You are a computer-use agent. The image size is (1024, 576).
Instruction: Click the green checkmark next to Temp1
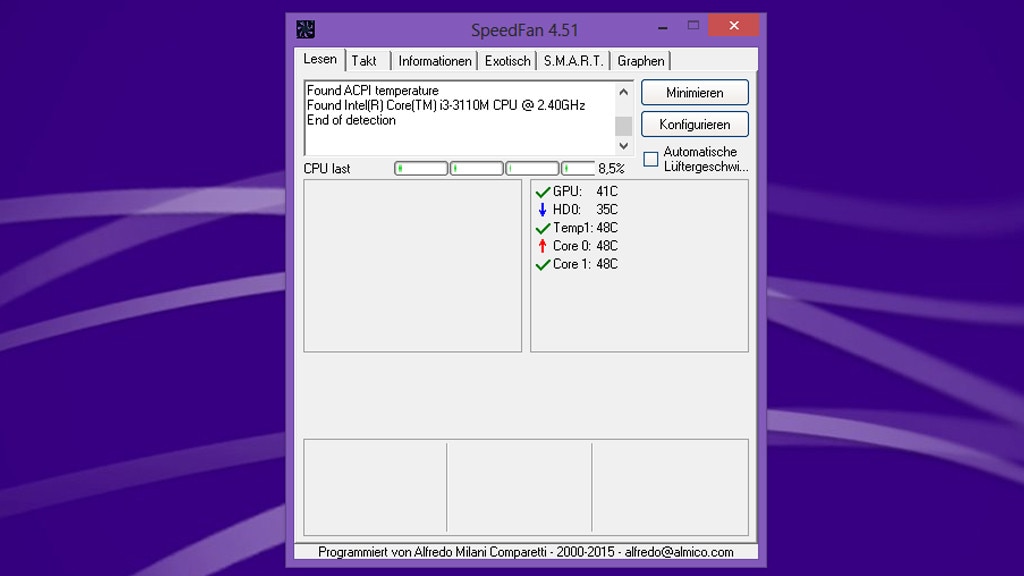[x=543, y=229]
